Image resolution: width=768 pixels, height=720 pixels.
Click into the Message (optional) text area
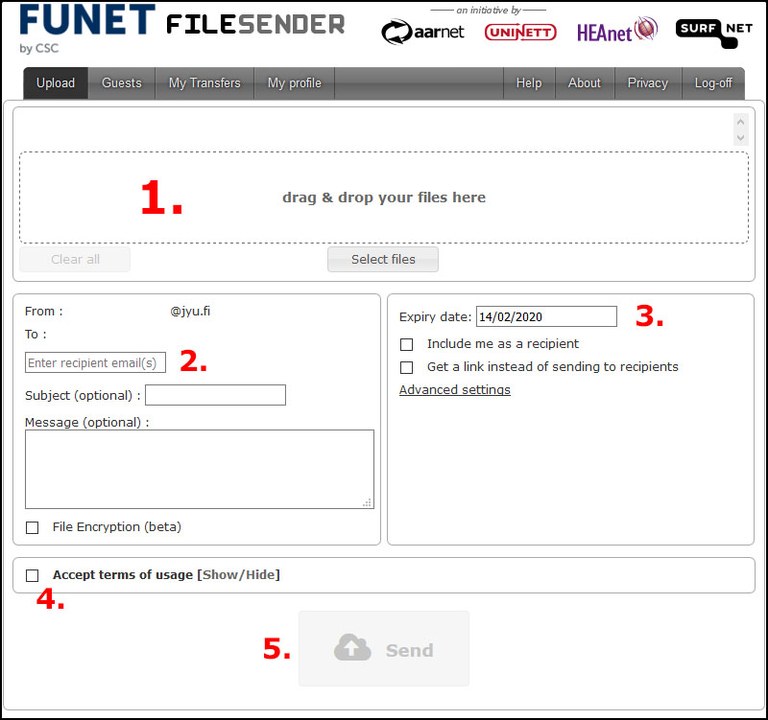[199, 469]
